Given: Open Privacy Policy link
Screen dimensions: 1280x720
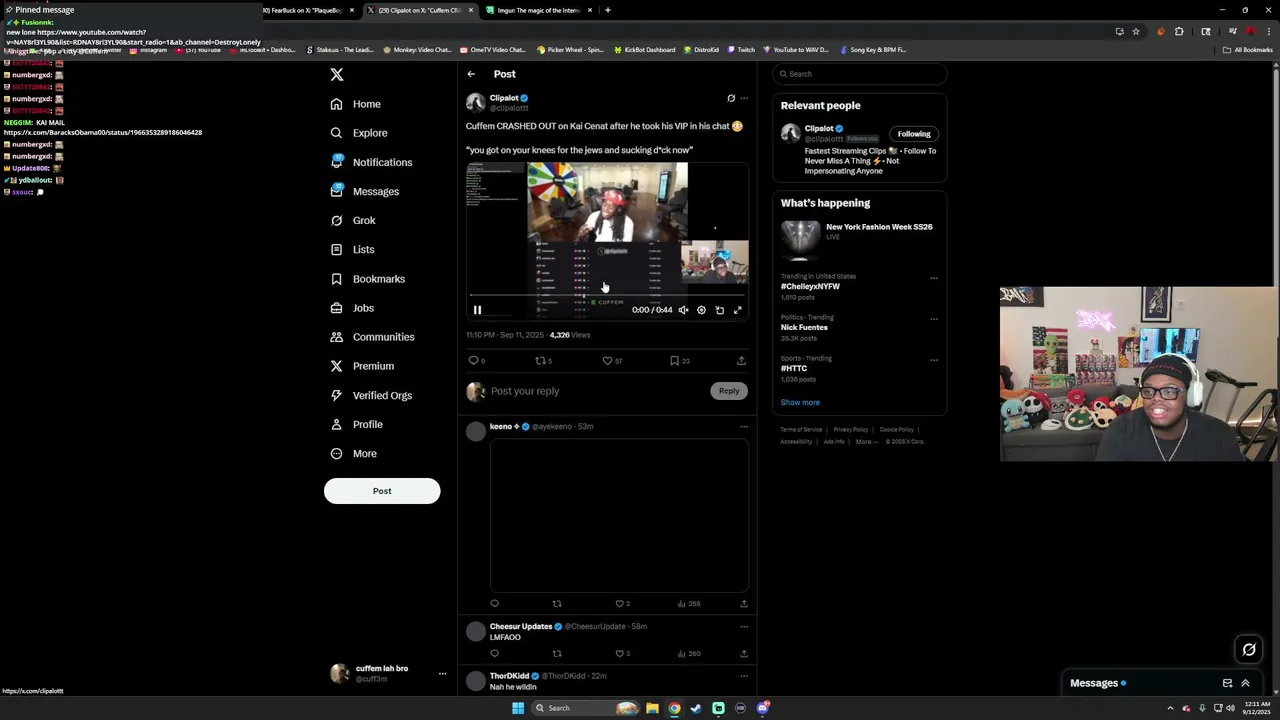Looking at the screenshot, I should point(851,430).
